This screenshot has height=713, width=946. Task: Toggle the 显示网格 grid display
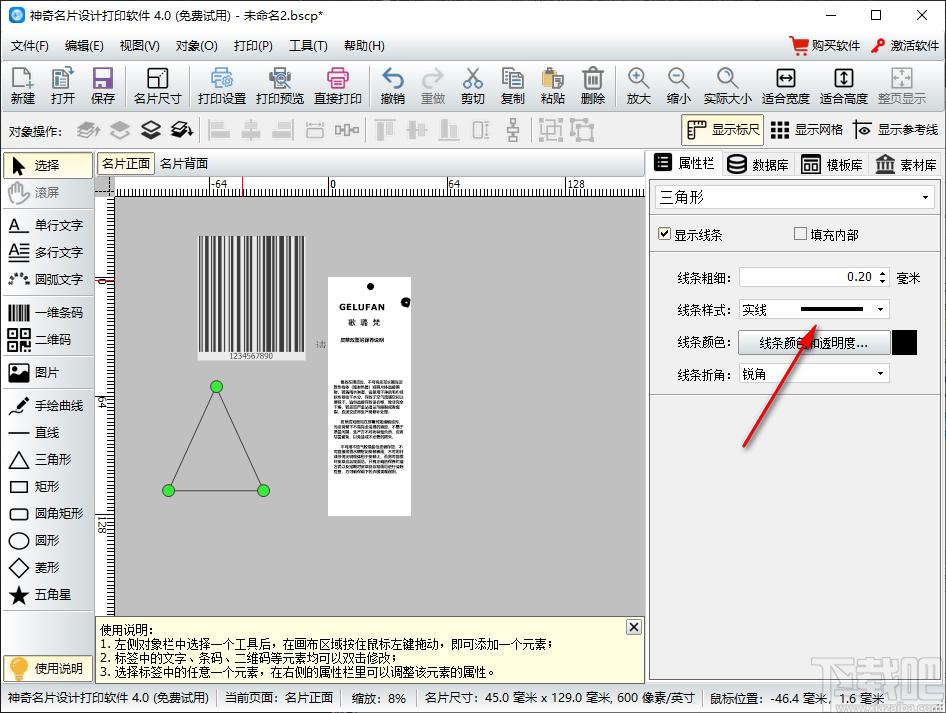[806, 130]
